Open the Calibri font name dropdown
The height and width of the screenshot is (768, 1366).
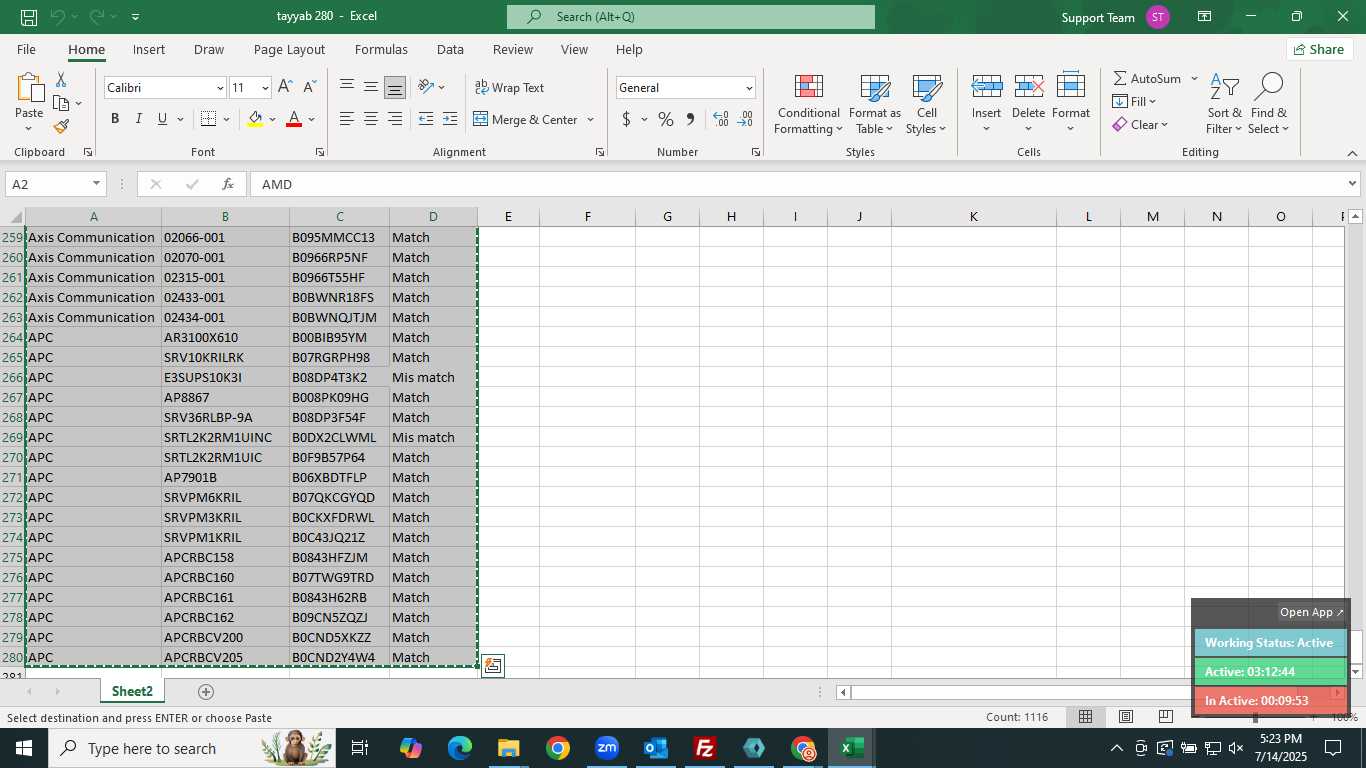click(x=220, y=88)
